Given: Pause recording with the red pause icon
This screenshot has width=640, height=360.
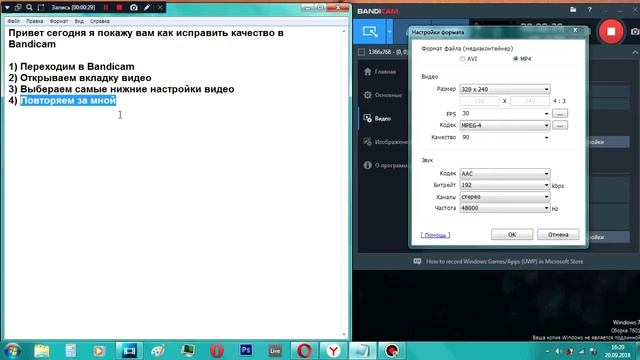Looking at the screenshot, I should 106,7.
